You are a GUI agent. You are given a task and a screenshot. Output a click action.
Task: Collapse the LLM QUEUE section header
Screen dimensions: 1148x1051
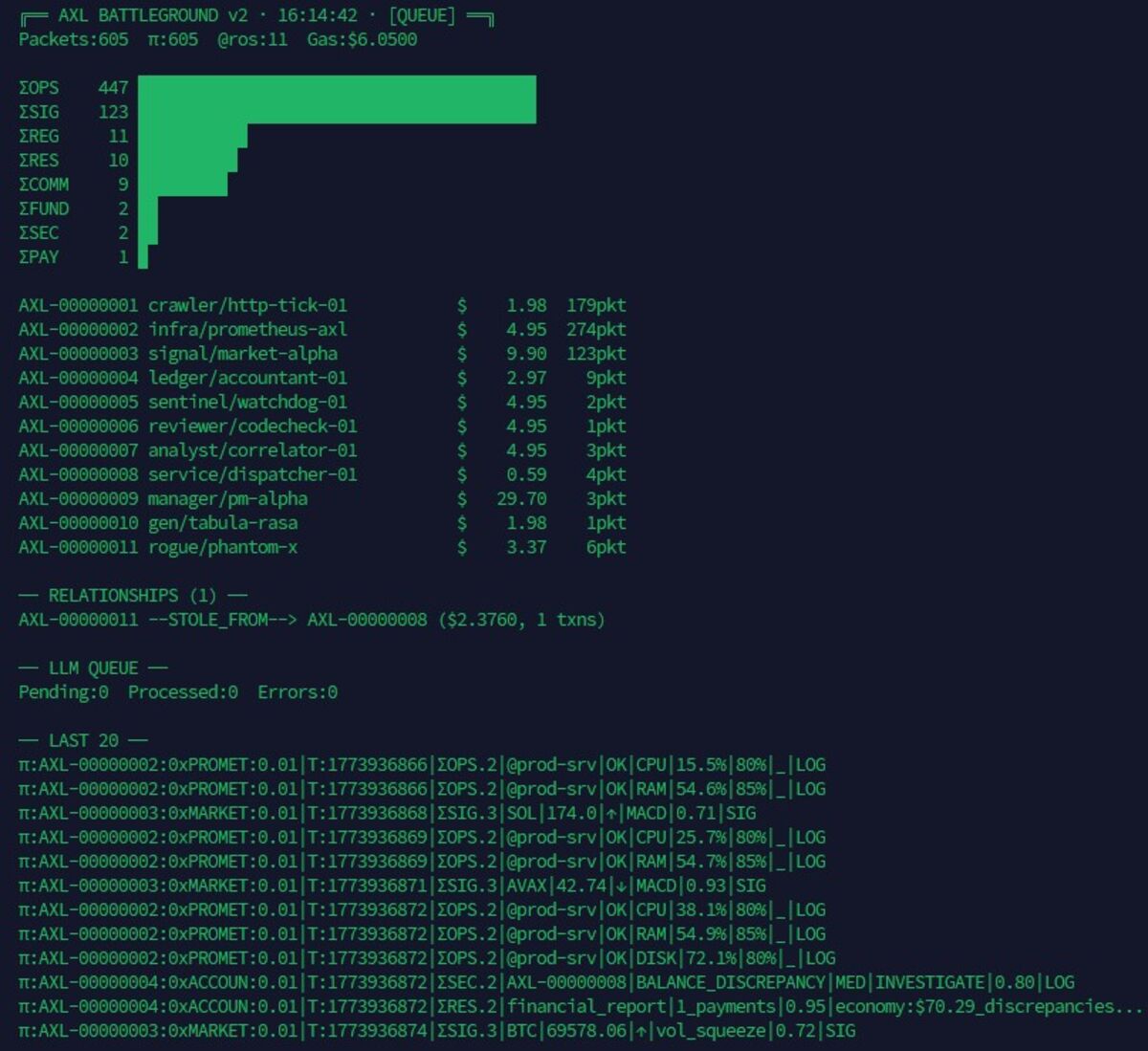tap(93, 668)
